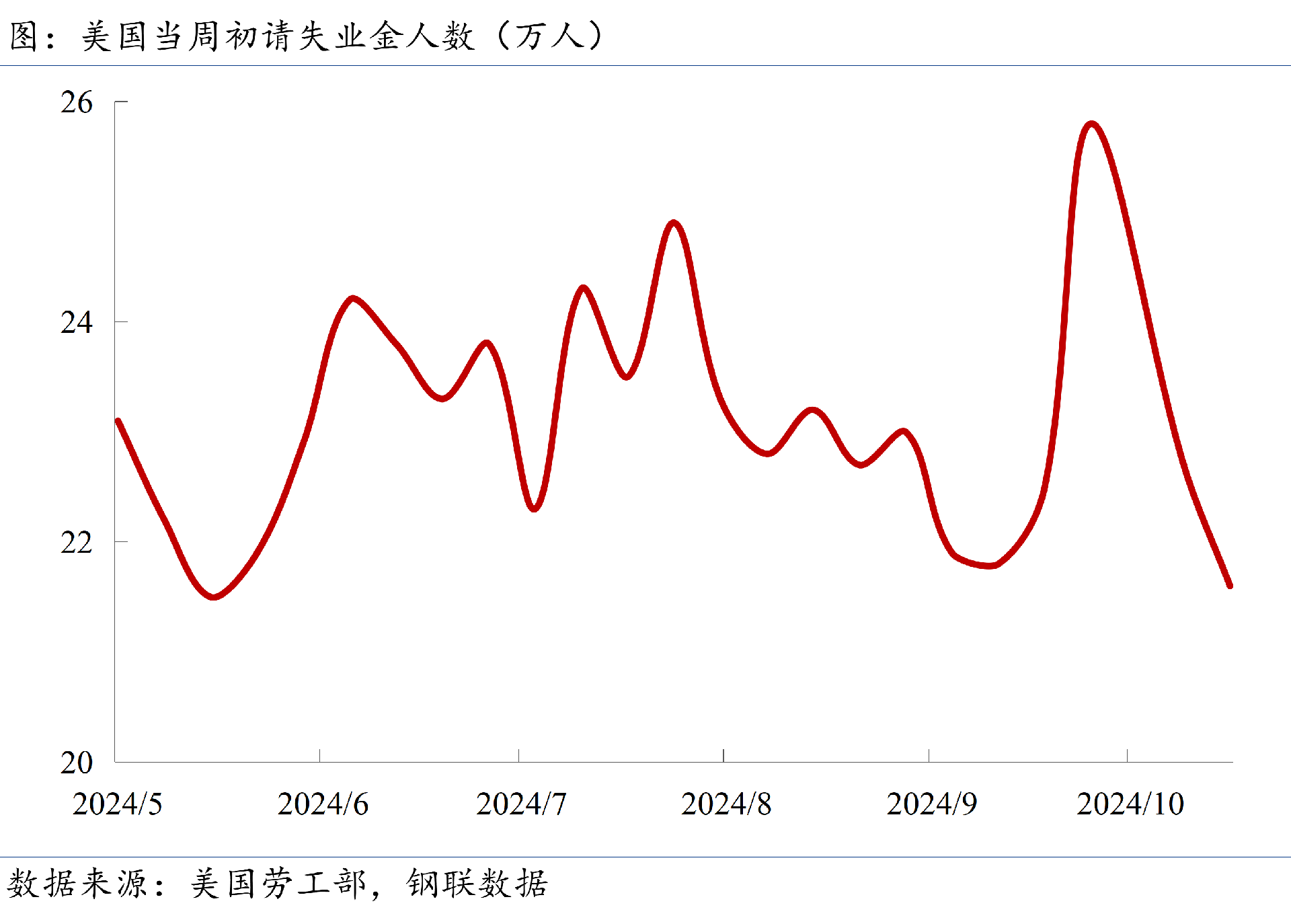Click the 钢联数据 source text
The height and width of the screenshot is (924, 1291).
[477, 884]
